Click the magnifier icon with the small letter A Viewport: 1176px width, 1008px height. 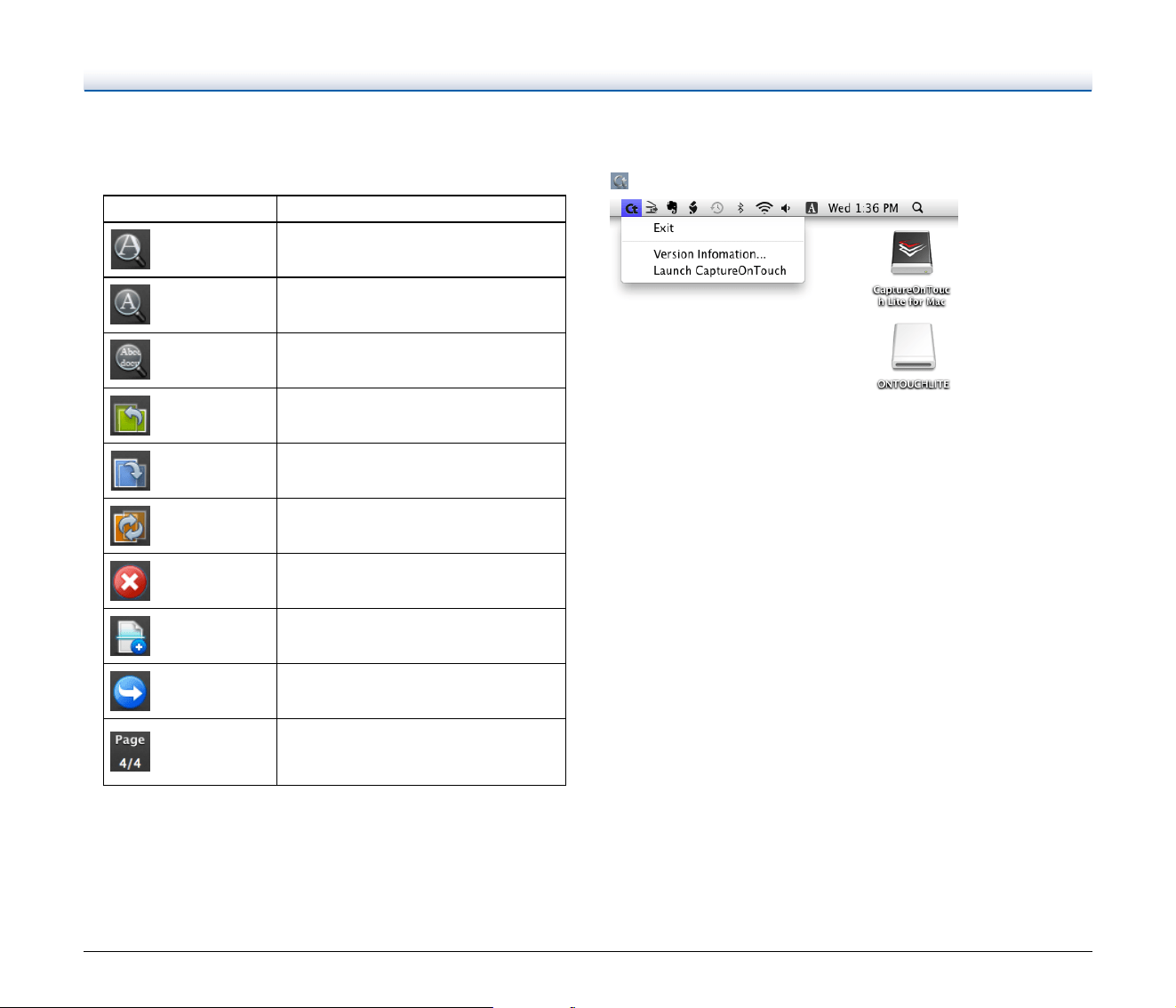coord(130,304)
